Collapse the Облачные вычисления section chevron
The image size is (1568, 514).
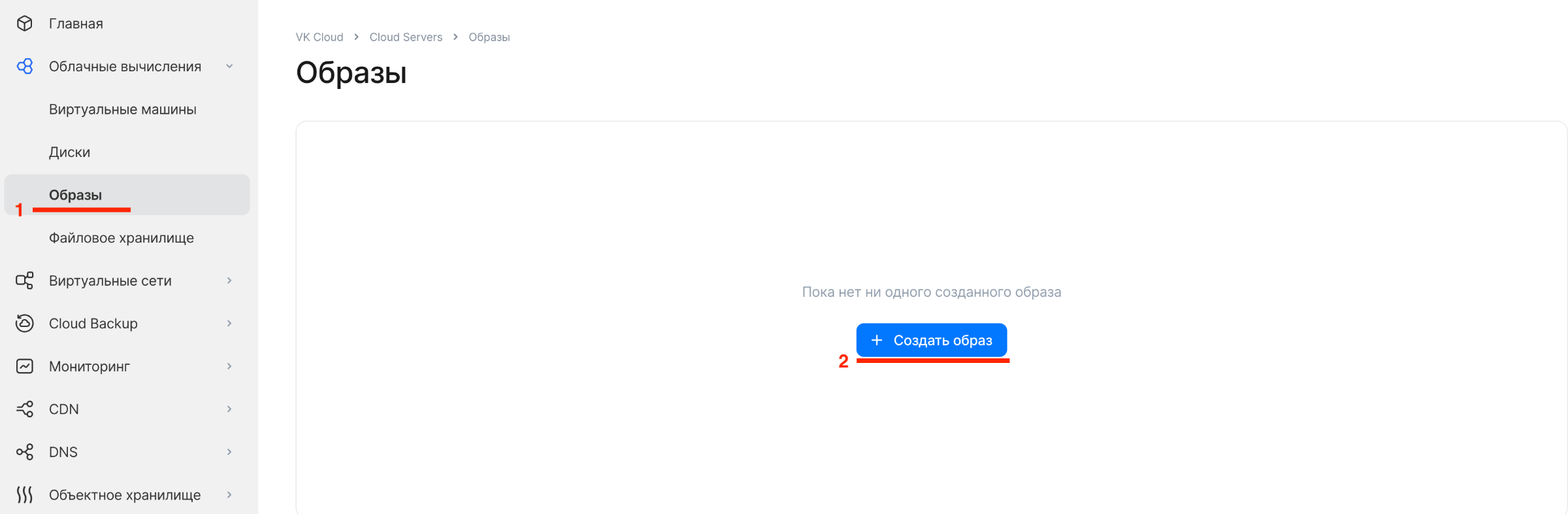(x=229, y=66)
